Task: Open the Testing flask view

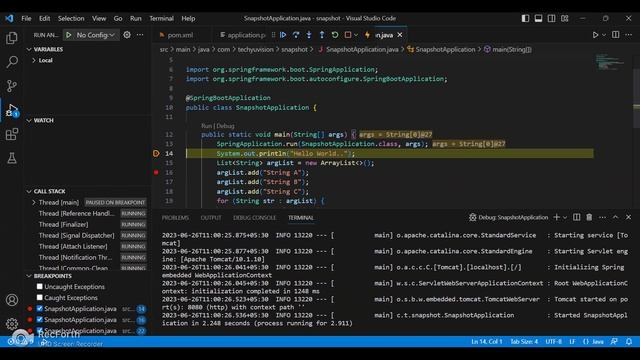Action: coord(12,158)
